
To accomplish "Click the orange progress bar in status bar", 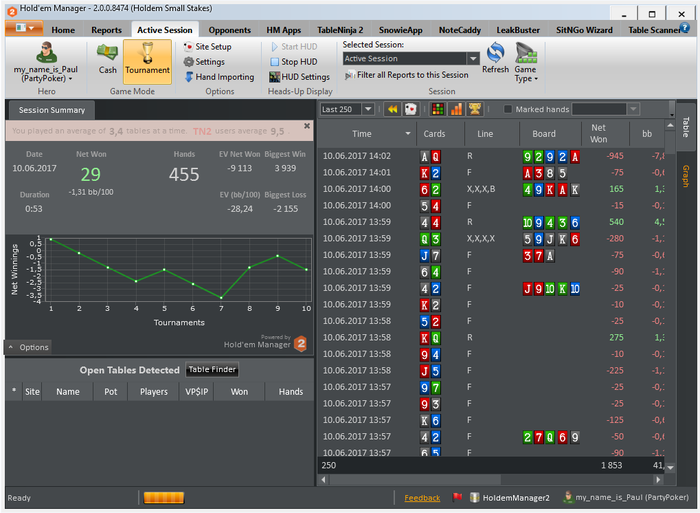I will pos(164,497).
